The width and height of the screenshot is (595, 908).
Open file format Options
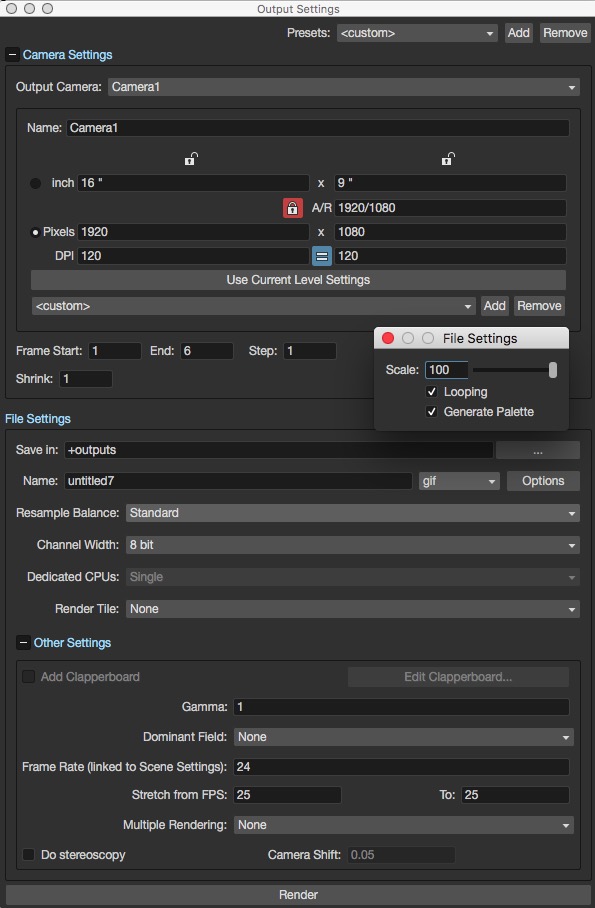coord(543,481)
